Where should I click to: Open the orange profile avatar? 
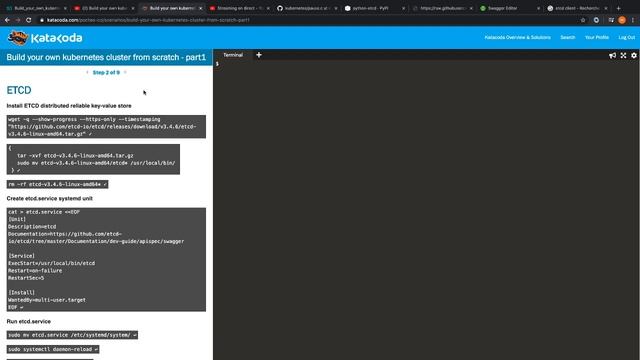click(622, 20)
